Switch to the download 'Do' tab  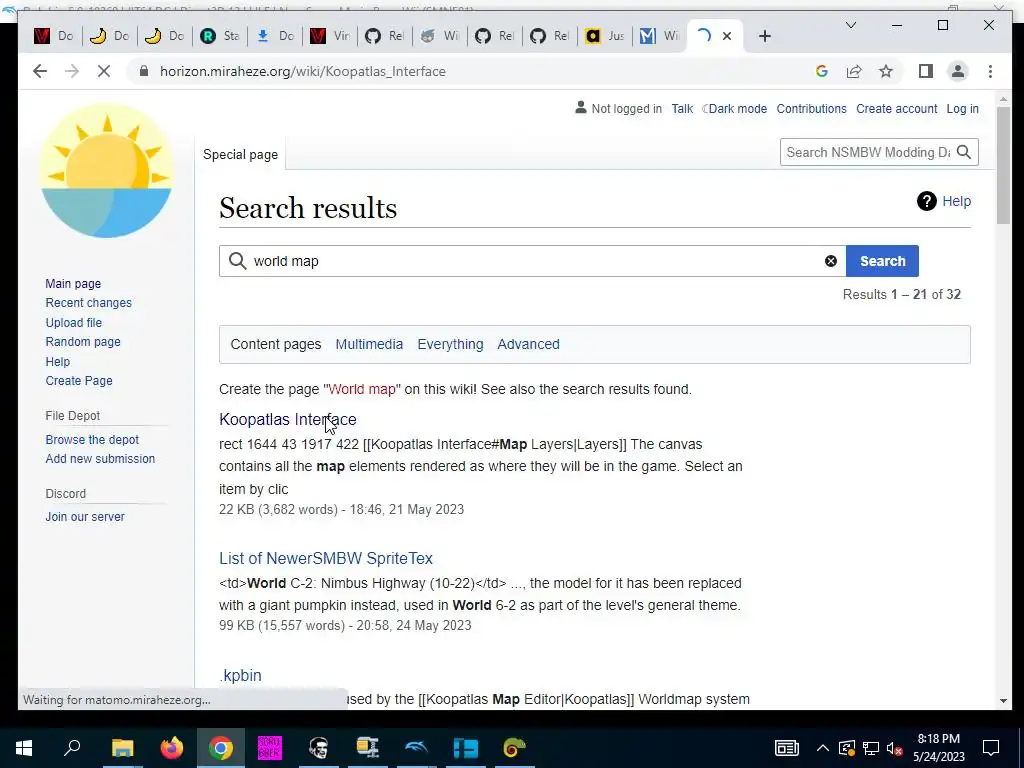point(276,36)
